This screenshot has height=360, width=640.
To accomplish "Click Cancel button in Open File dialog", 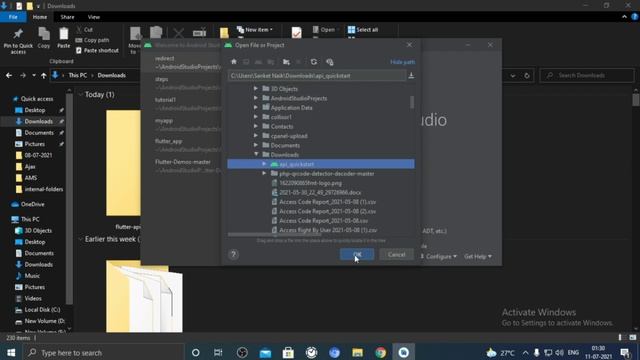I will 396,254.
